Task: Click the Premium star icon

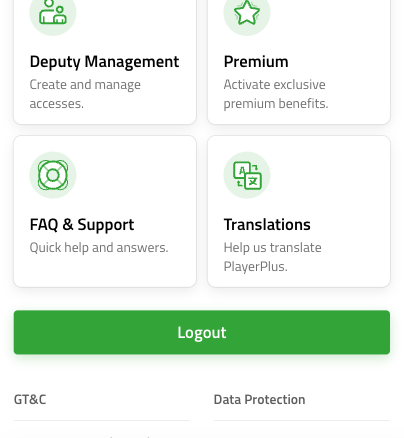Action: coord(247,13)
